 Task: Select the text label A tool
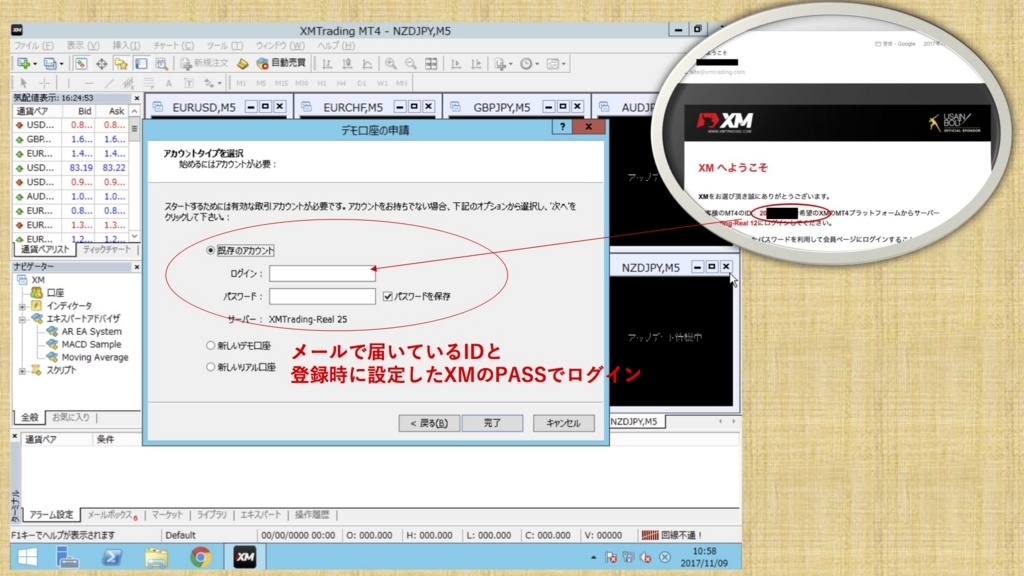[x=168, y=83]
